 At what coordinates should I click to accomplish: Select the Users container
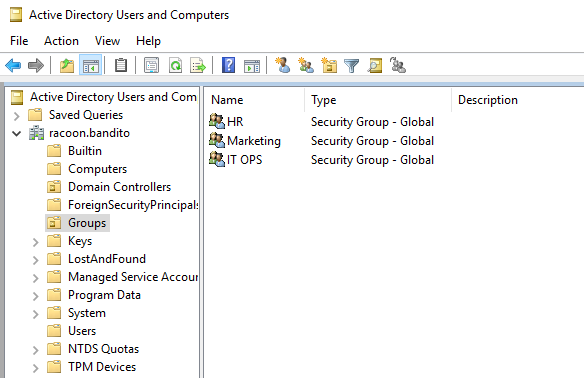pos(82,331)
